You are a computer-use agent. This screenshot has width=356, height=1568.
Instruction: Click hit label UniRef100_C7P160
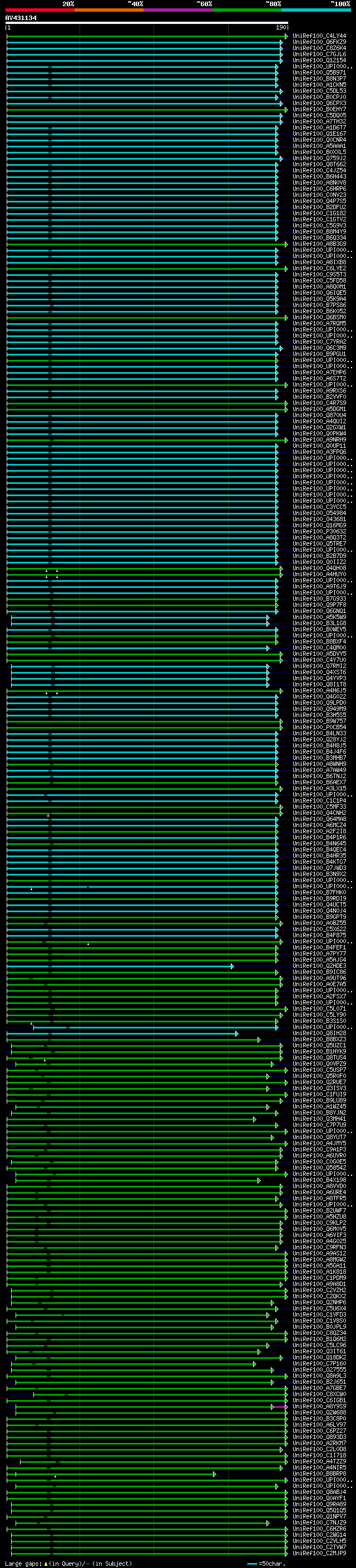(x=319, y=1363)
